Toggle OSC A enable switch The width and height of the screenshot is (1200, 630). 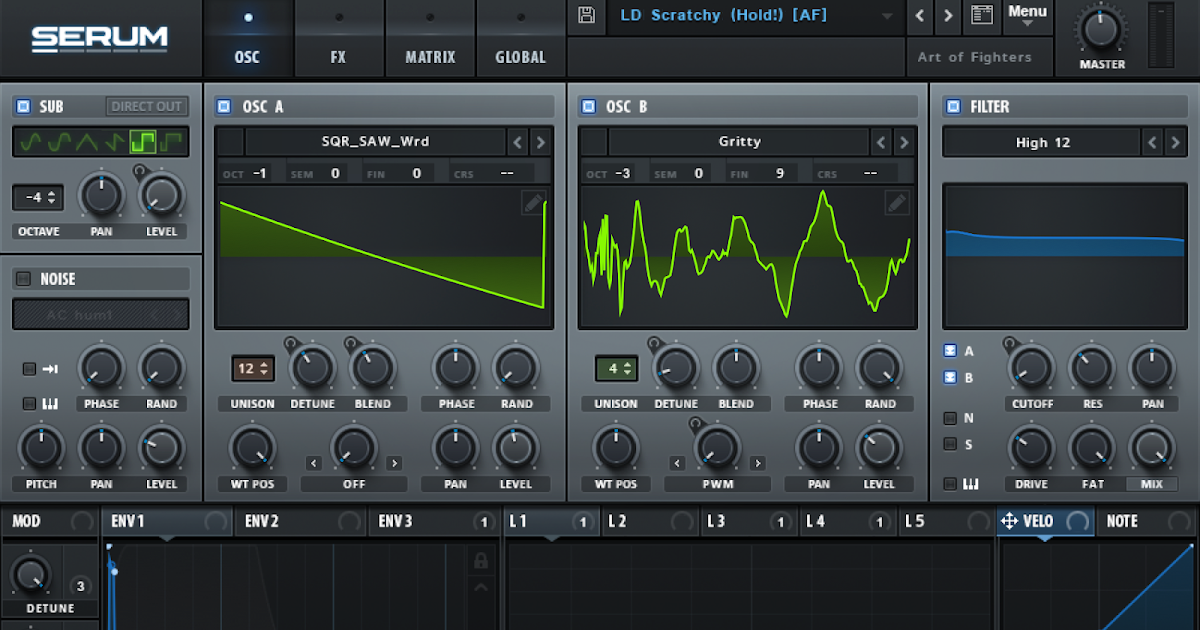224,107
